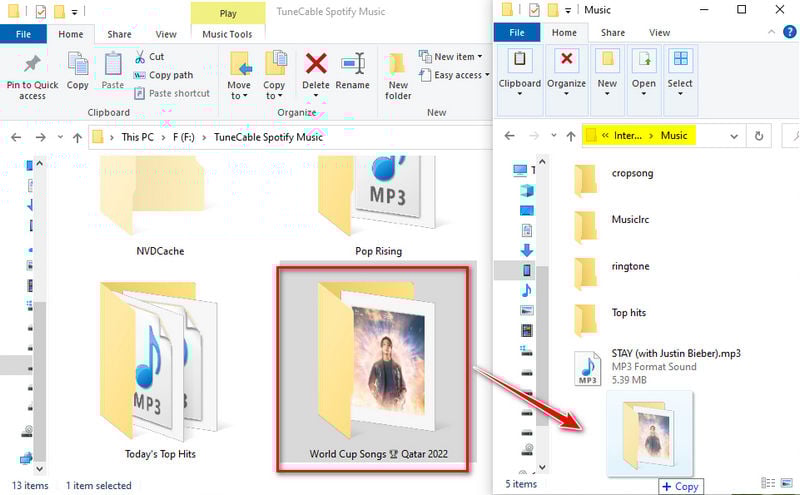Switch Music window to details view
Viewport: 800px width, 495px height.
(768, 482)
